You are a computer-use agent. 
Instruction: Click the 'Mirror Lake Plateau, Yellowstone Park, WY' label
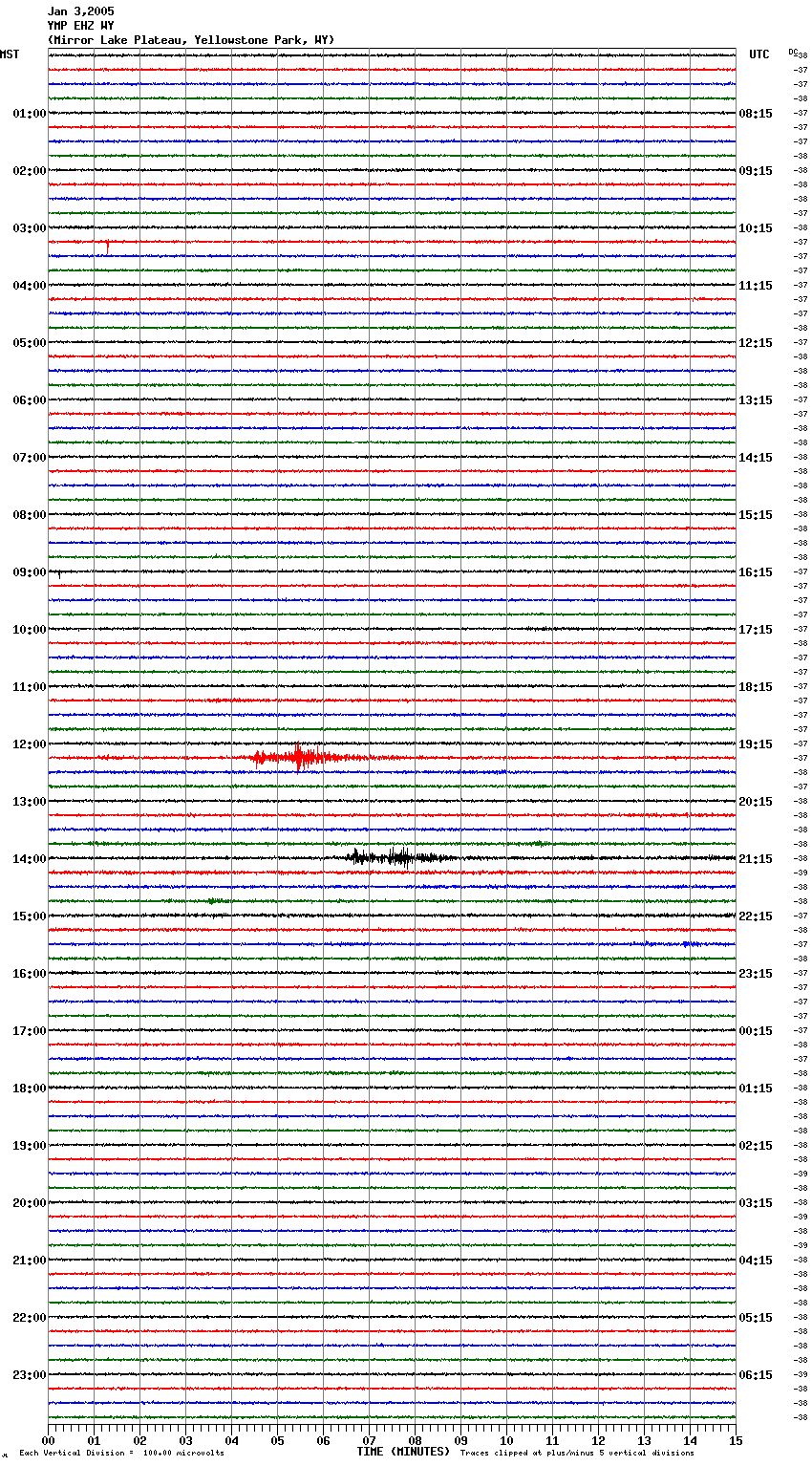pyautogui.click(x=191, y=40)
